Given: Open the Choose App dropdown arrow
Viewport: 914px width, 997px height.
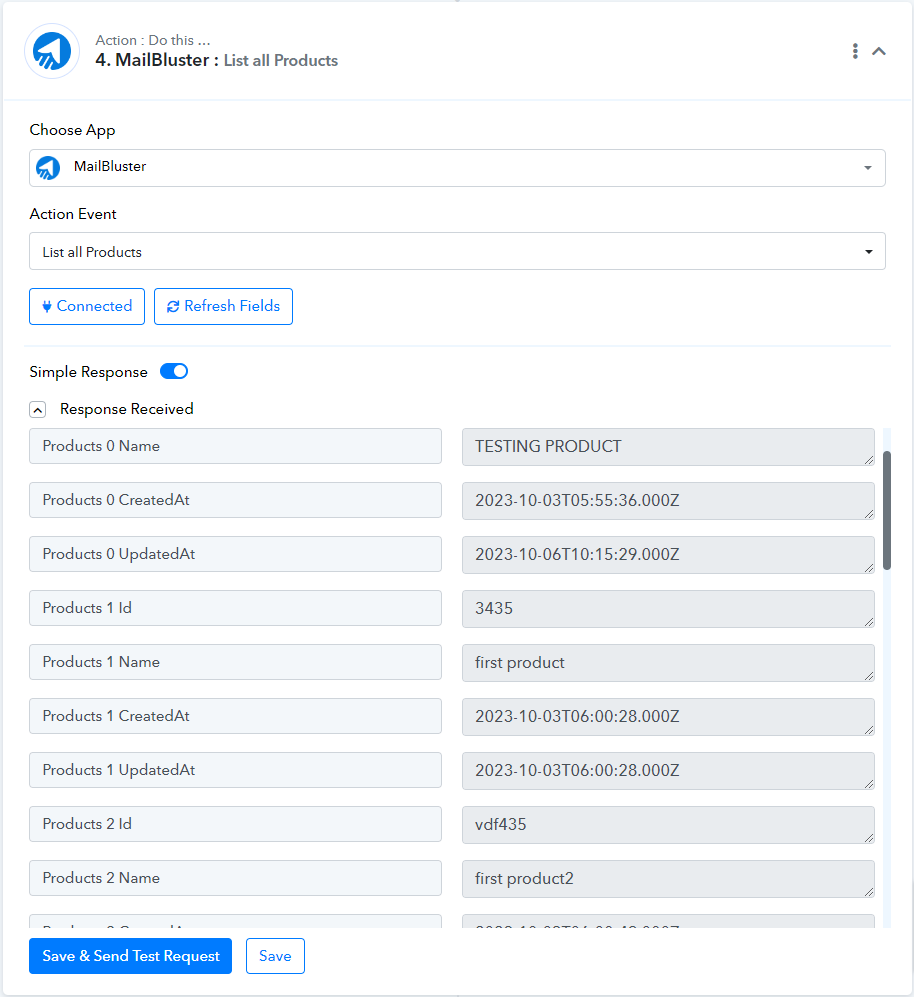Looking at the screenshot, I should click(868, 168).
